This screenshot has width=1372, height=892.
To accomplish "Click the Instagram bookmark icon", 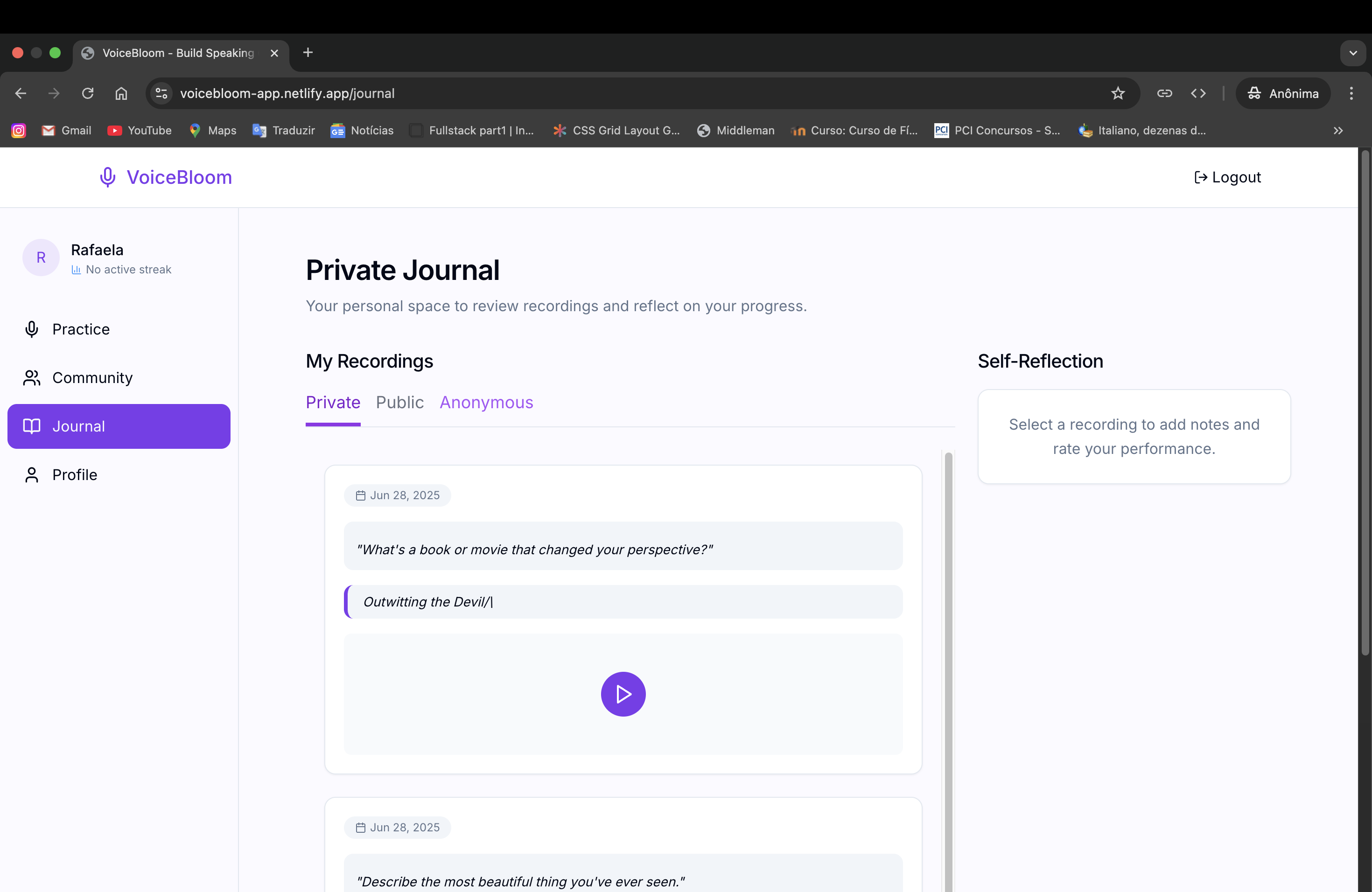I will [x=19, y=131].
